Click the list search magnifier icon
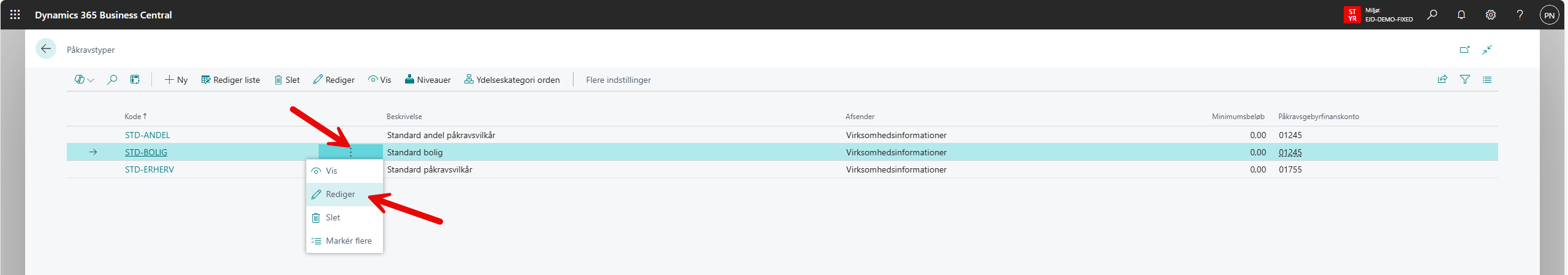Viewport: 1568px width, 275px height. 112,80
